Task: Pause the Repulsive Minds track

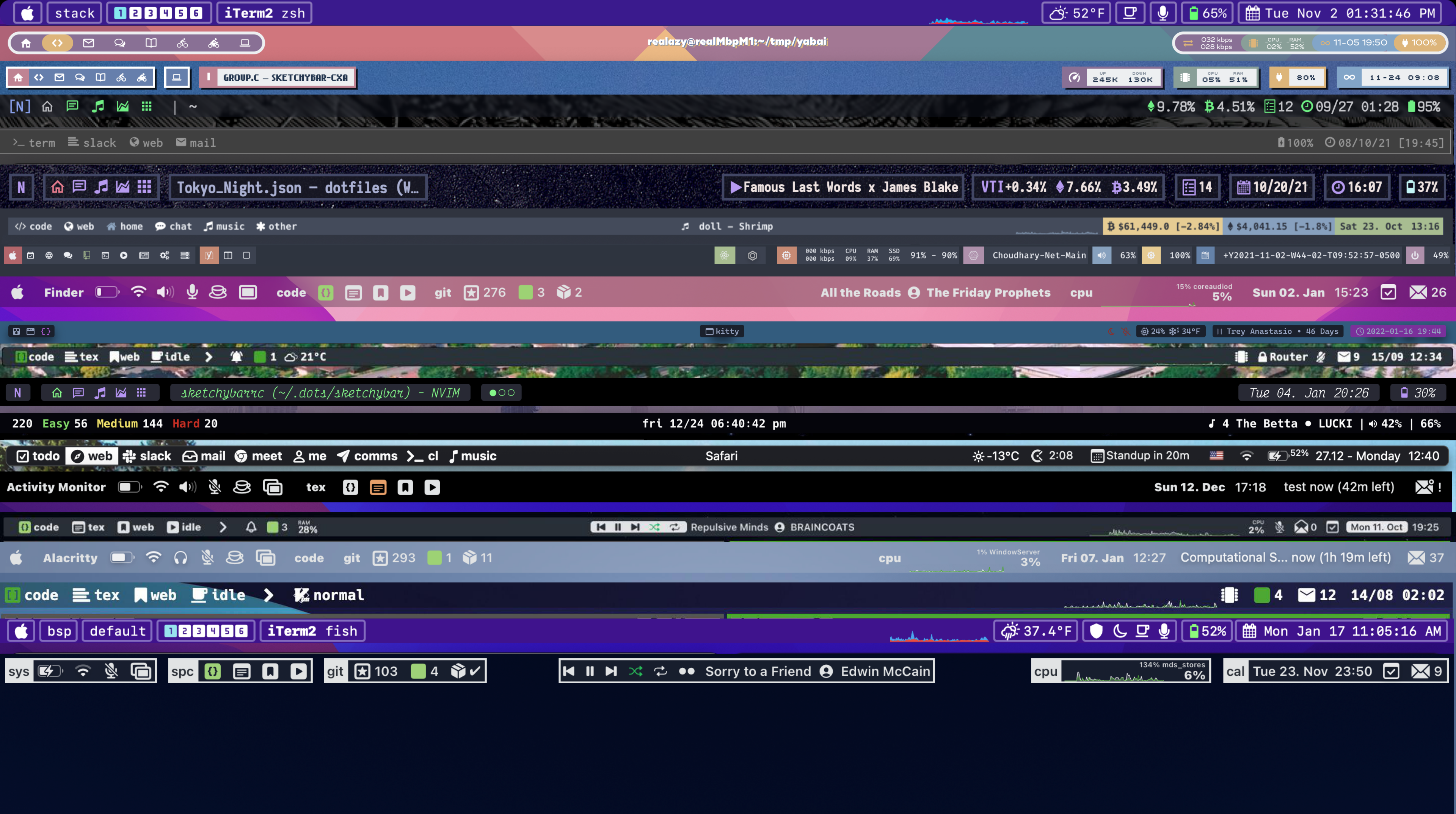Action: [617, 527]
